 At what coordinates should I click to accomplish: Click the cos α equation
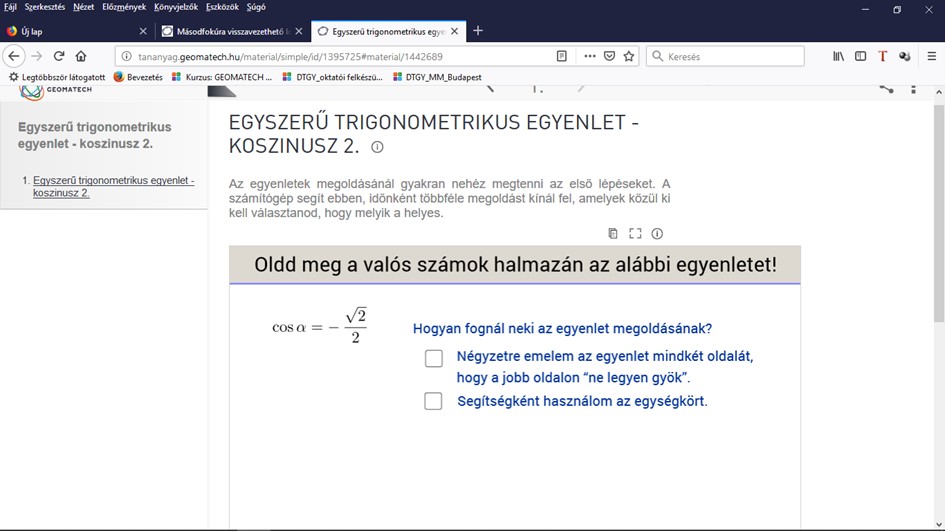coord(319,326)
